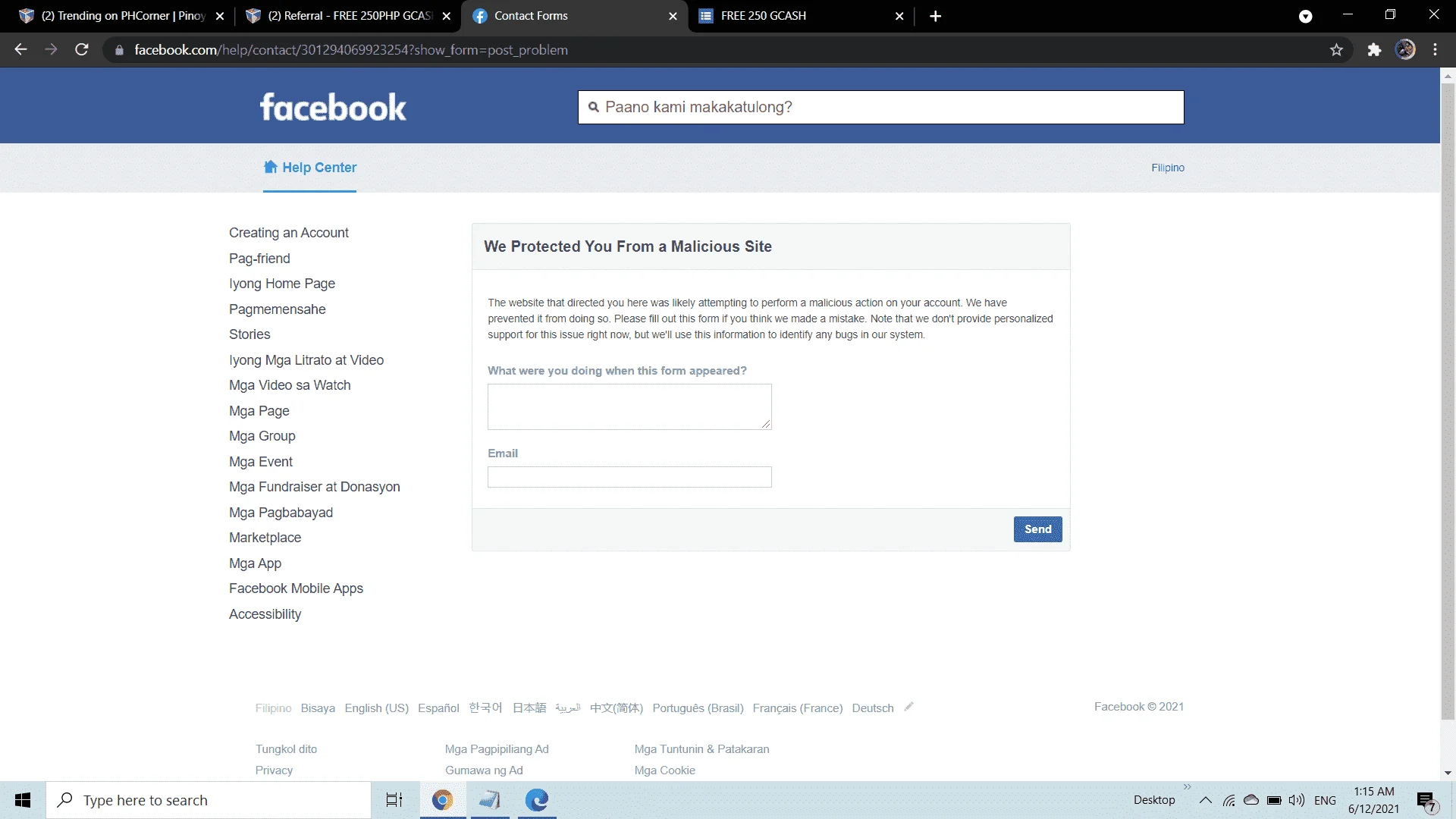This screenshot has height=819, width=1456.
Task: Open Mga Fundraiser at Donasyon topic
Action: click(x=315, y=487)
